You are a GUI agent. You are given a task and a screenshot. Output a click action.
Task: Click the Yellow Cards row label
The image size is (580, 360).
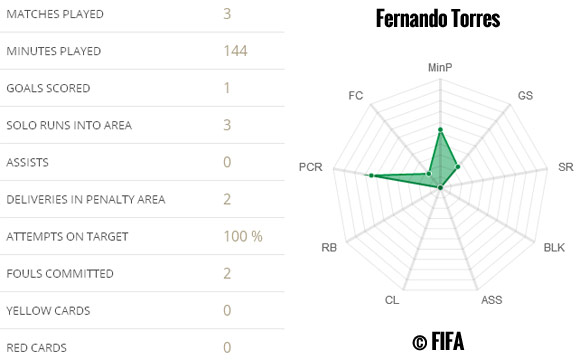coord(48,310)
